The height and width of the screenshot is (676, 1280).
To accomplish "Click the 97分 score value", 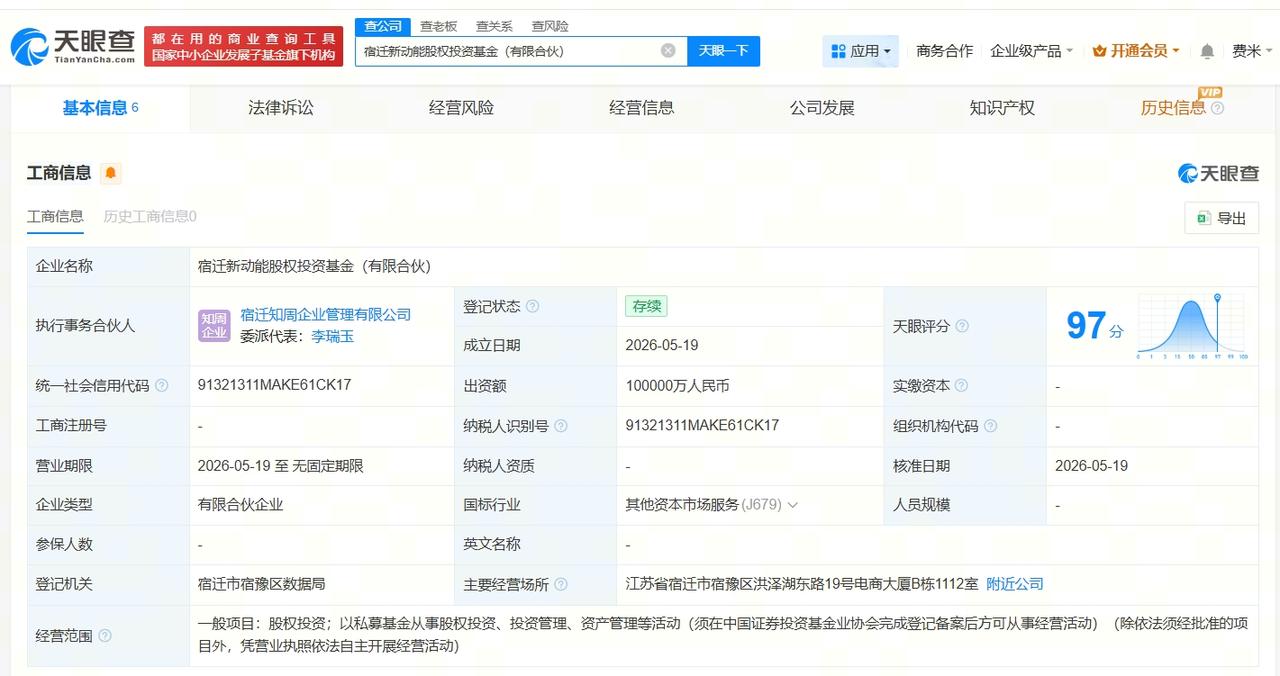I will (x=1094, y=326).
